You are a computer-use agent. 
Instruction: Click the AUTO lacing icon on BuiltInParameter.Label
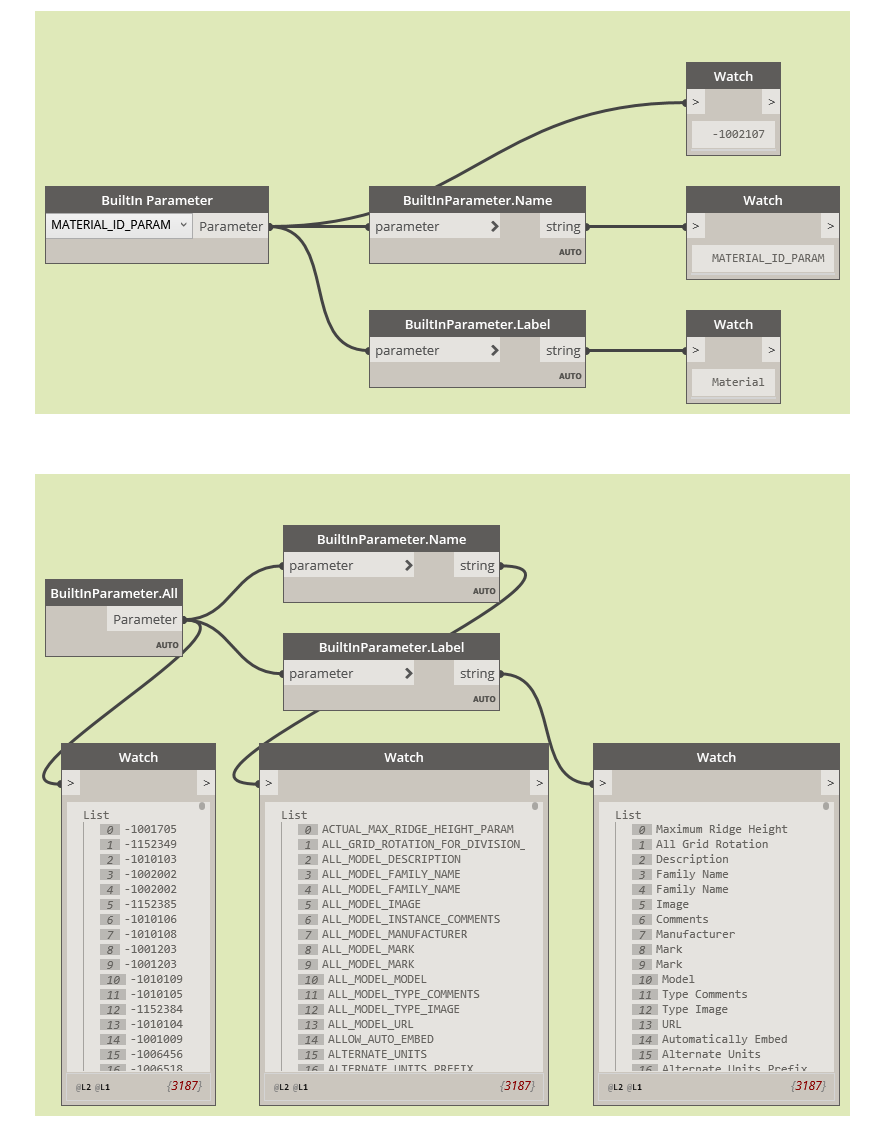pyautogui.click(x=568, y=376)
